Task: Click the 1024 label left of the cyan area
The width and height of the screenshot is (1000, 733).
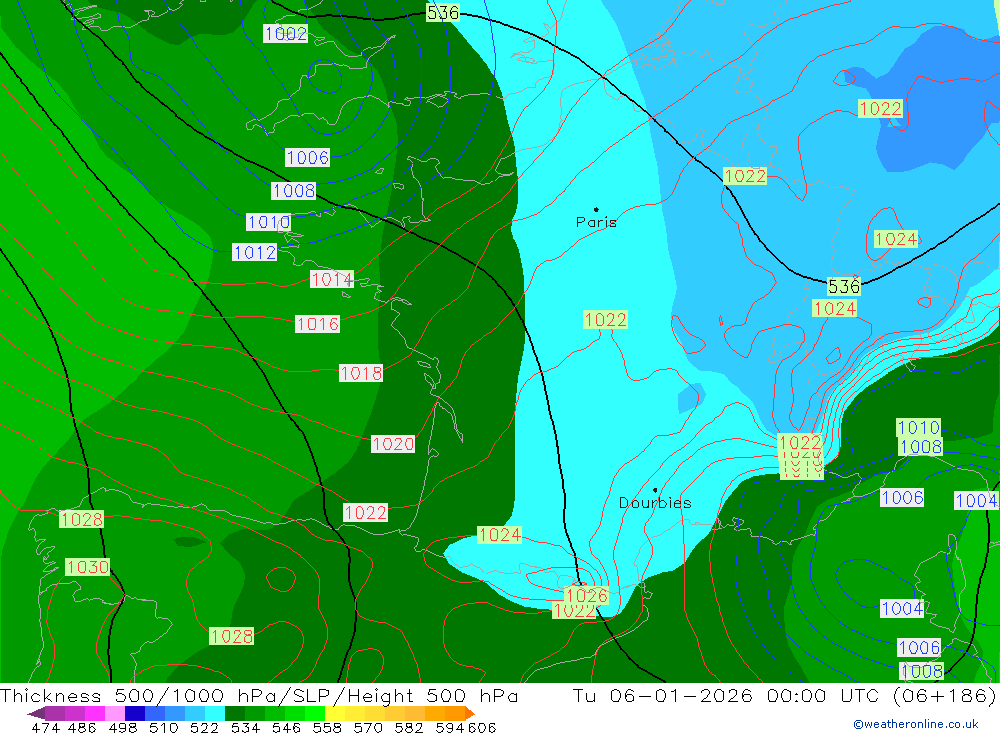Action: pos(499,535)
